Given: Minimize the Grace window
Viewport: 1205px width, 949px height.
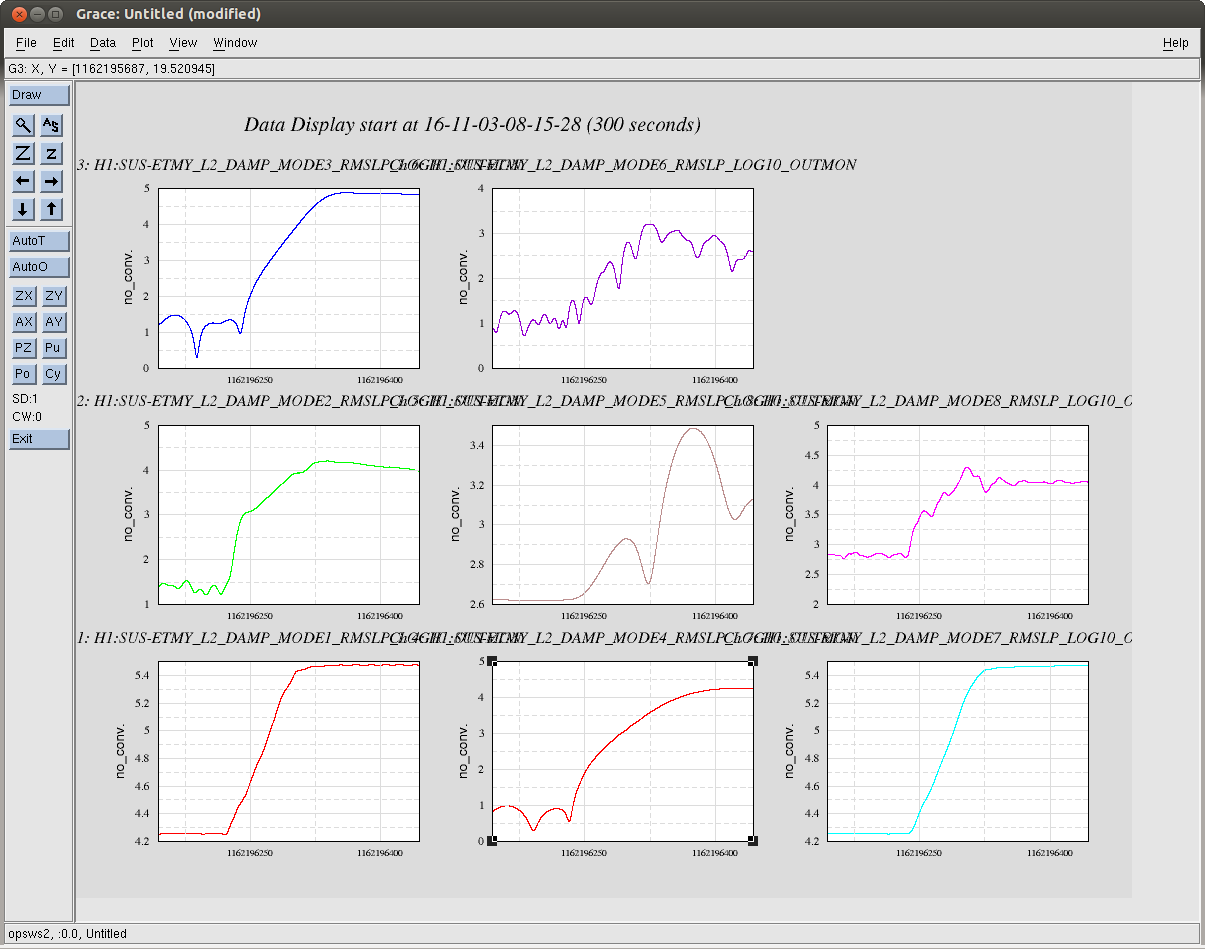Looking at the screenshot, I should (36, 14).
